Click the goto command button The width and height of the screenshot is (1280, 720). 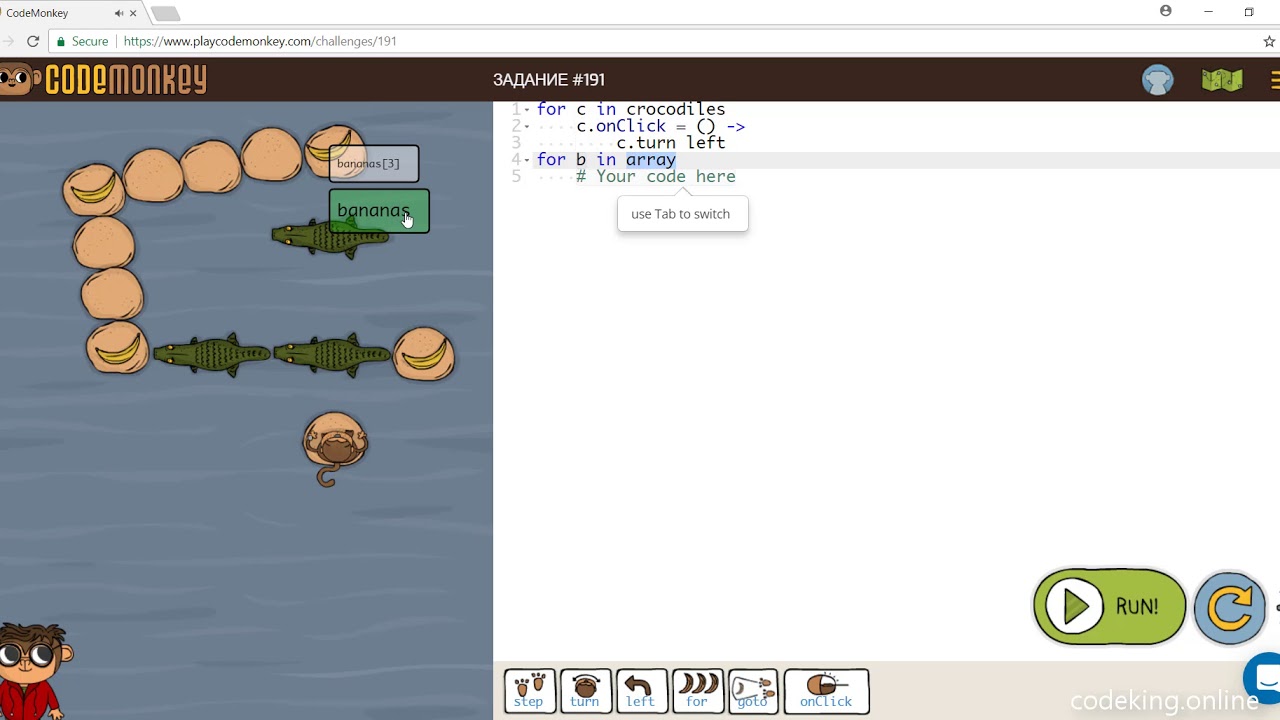click(x=753, y=691)
